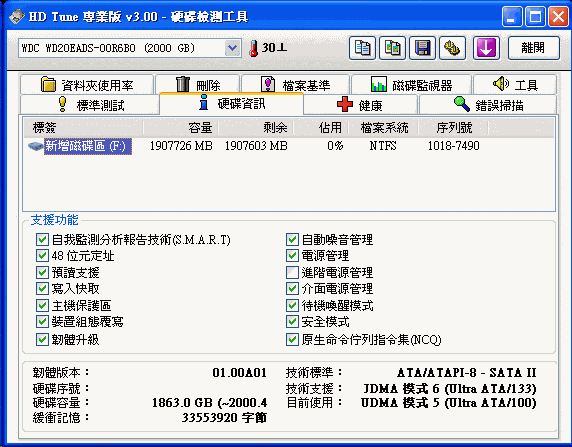
Task: Click the copy info to clipboard icon
Action: 362,48
